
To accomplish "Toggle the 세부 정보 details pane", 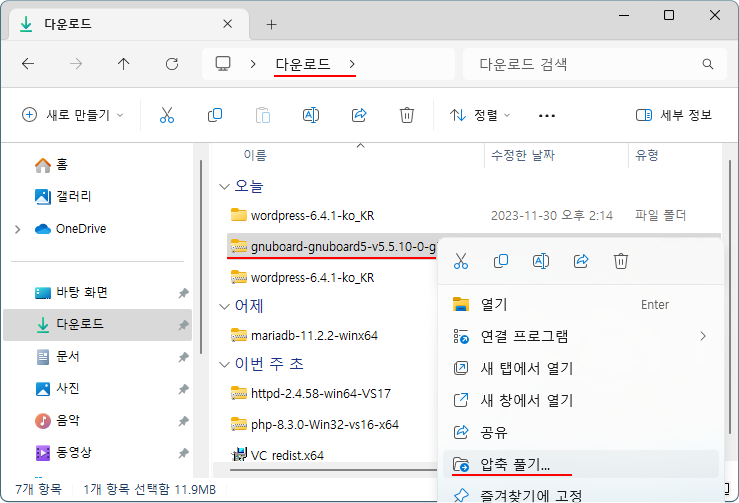I will [674, 115].
